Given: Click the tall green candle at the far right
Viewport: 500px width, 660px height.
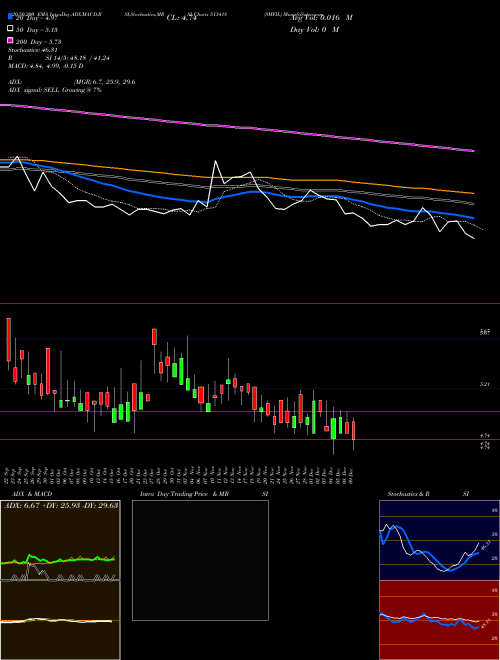Looking at the screenshot, I should coord(333,428).
